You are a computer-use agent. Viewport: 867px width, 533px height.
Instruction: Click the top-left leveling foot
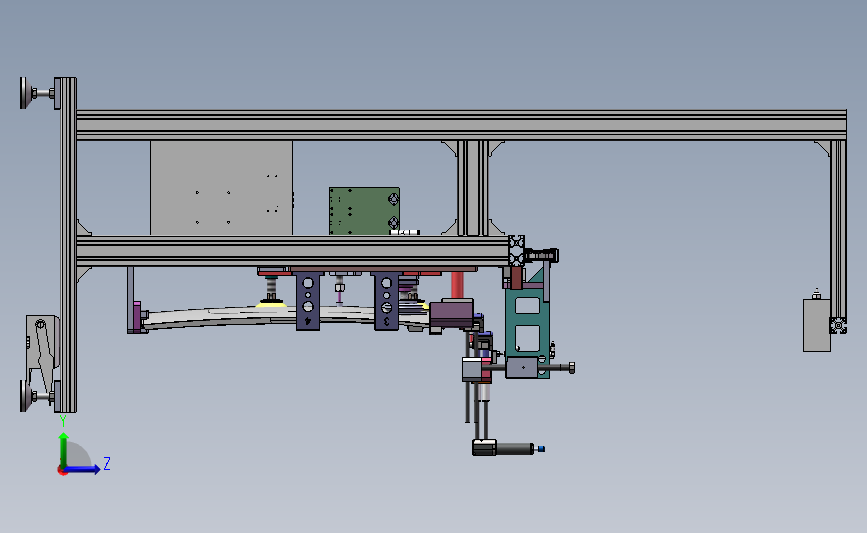point(38,93)
